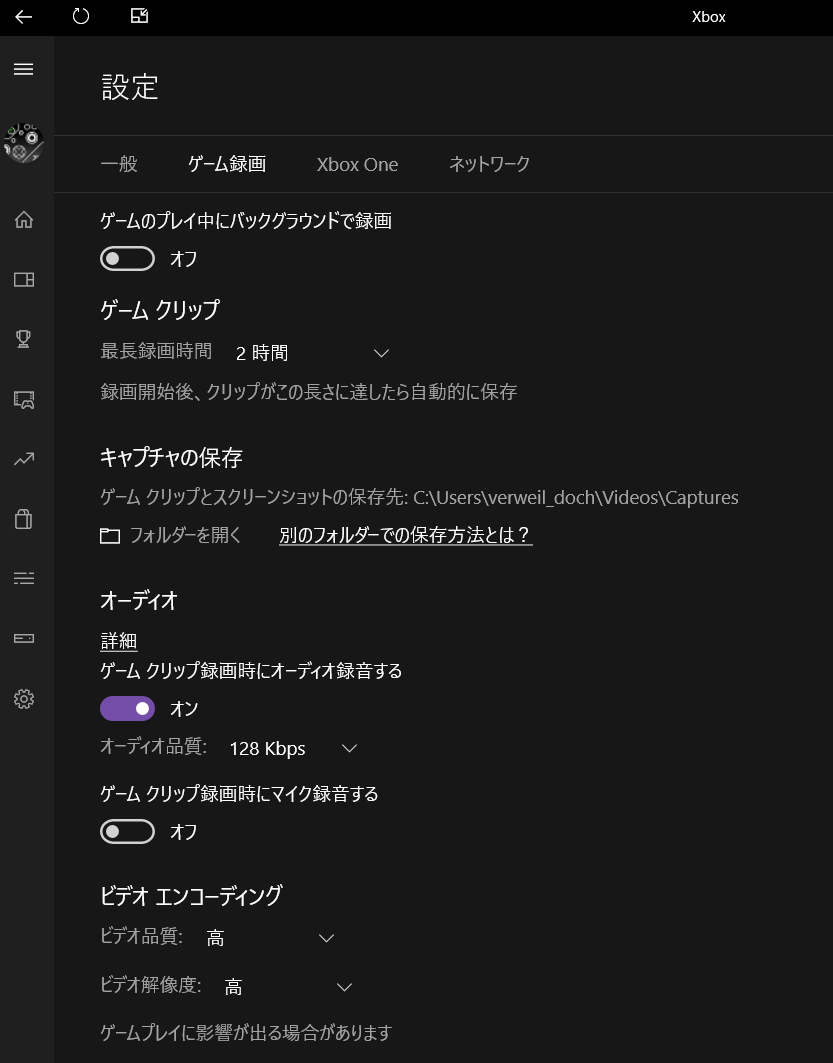The width and height of the screenshot is (833, 1063).
Task: Select the Home icon in the sidebar
Action: (x=24, y=219)
